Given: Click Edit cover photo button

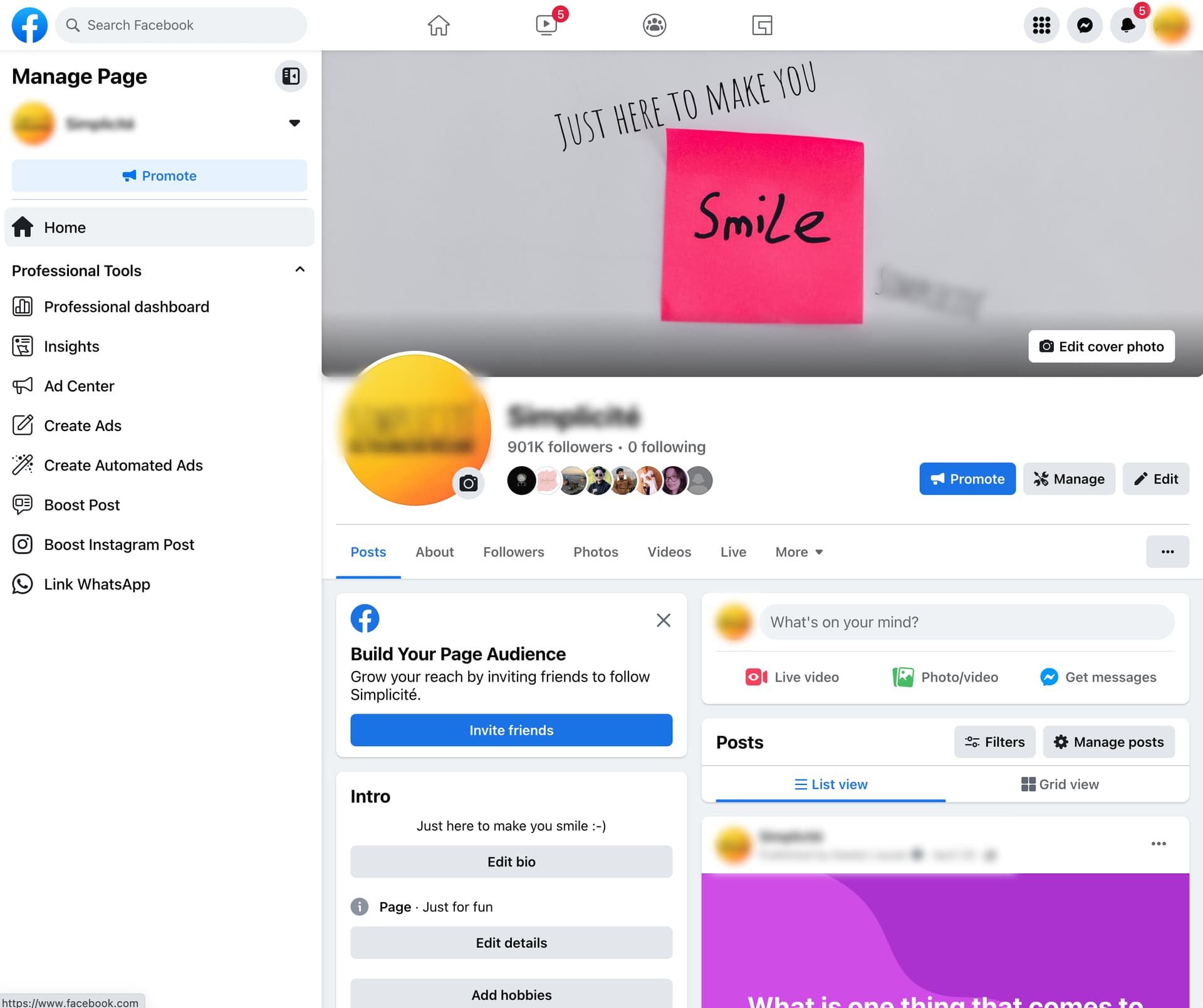Looking at the screenshot, I should pyautogui.click(x=1101, y=346).
